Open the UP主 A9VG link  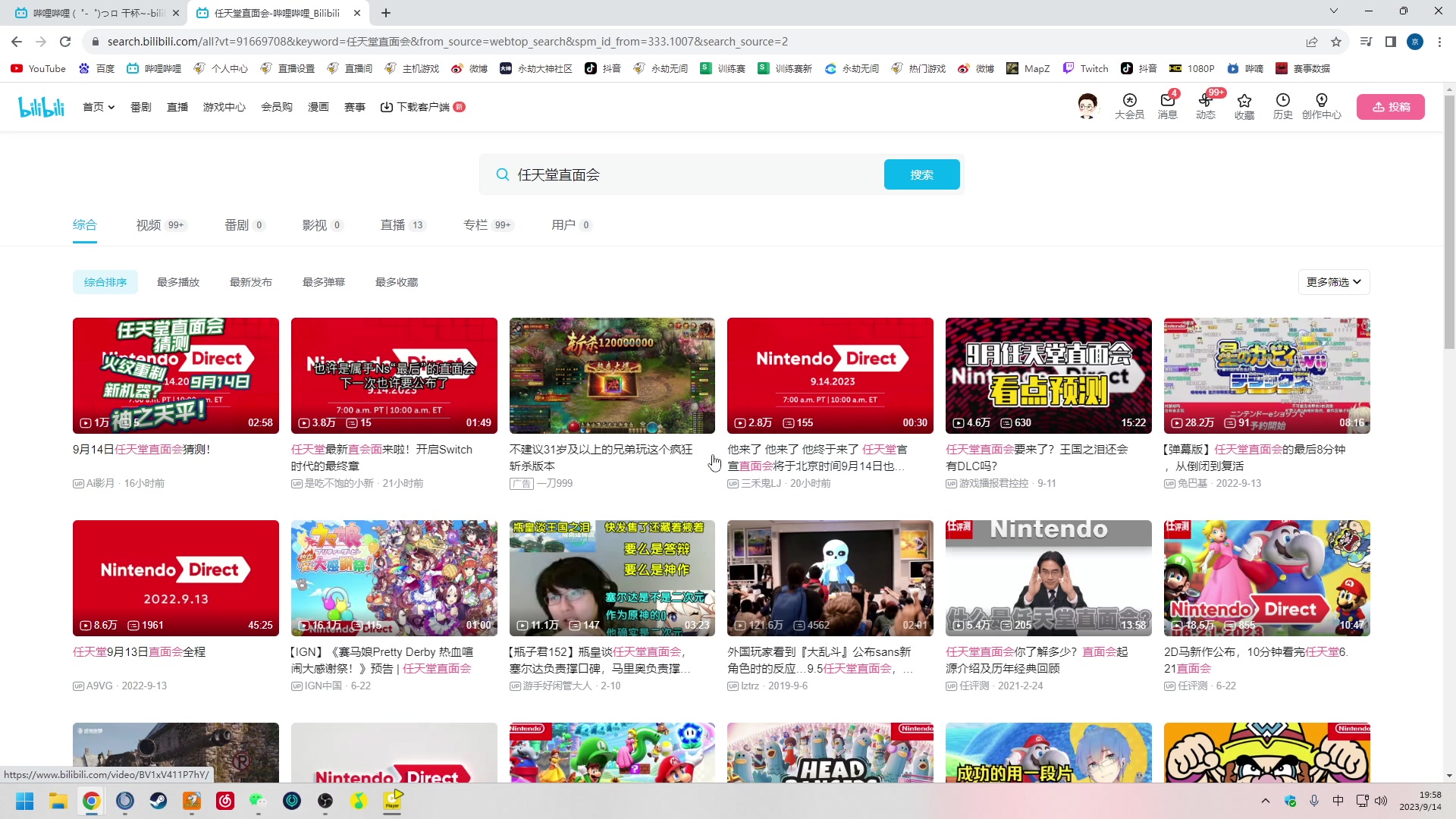(99, 686)
